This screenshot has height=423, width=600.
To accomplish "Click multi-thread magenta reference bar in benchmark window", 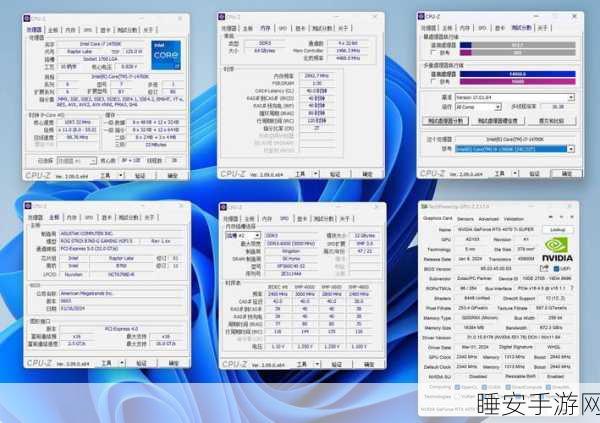I will [517, 82].
